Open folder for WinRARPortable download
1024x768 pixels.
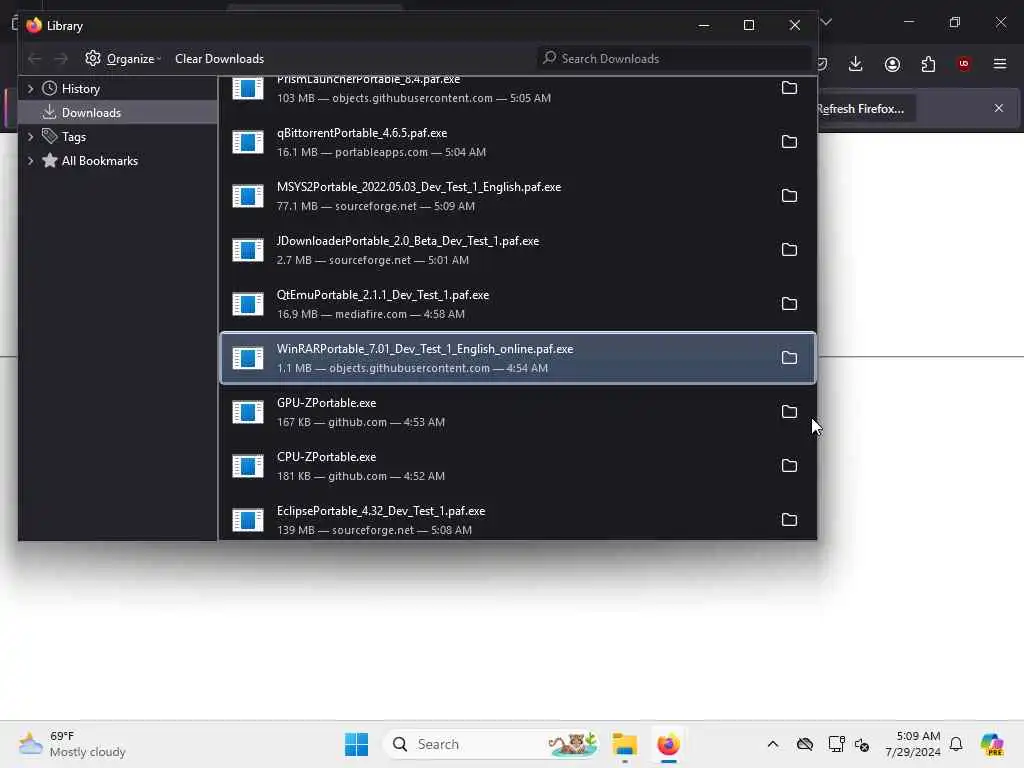click(789, 358)
